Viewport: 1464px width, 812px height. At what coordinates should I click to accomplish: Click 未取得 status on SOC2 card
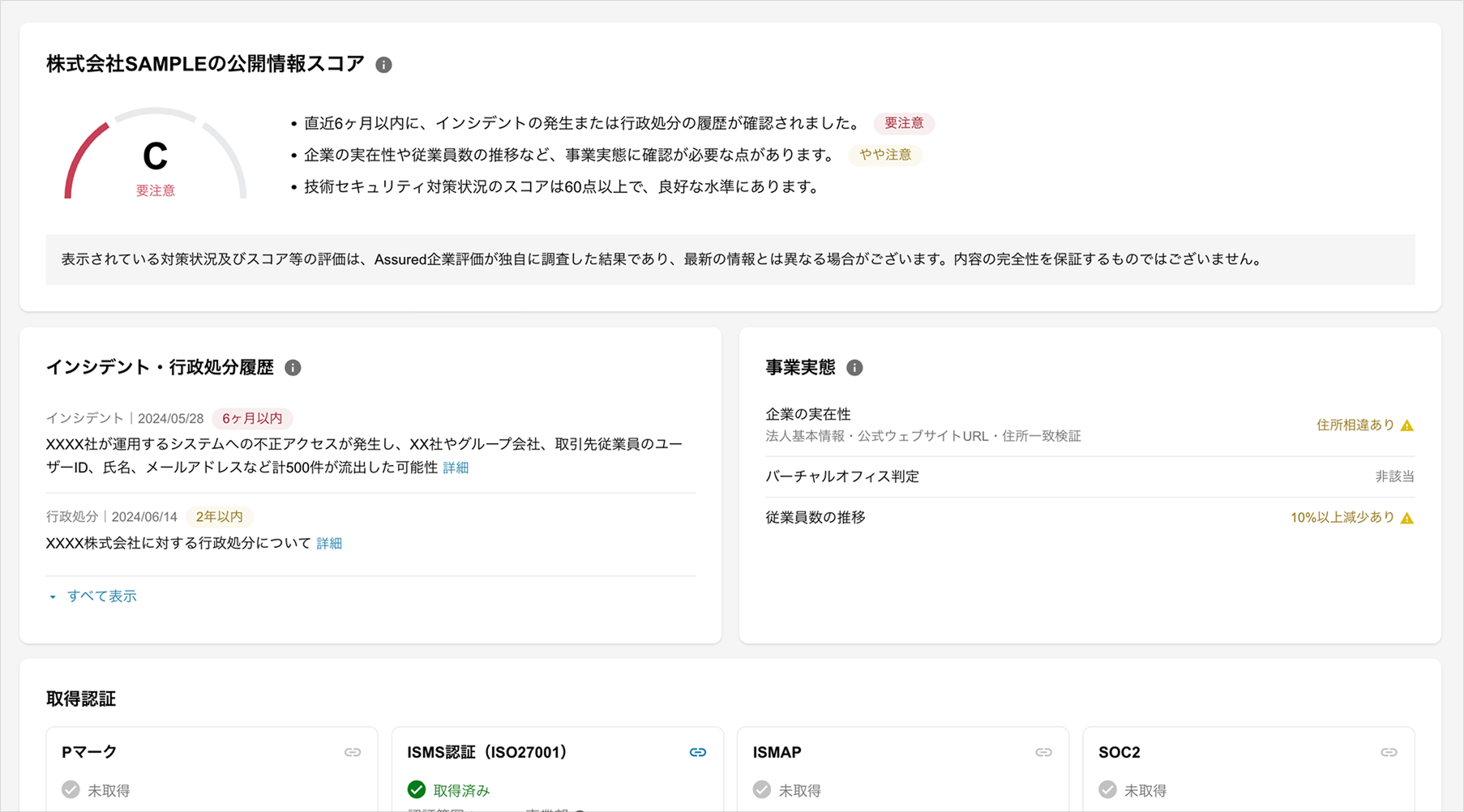point(1145,790)
